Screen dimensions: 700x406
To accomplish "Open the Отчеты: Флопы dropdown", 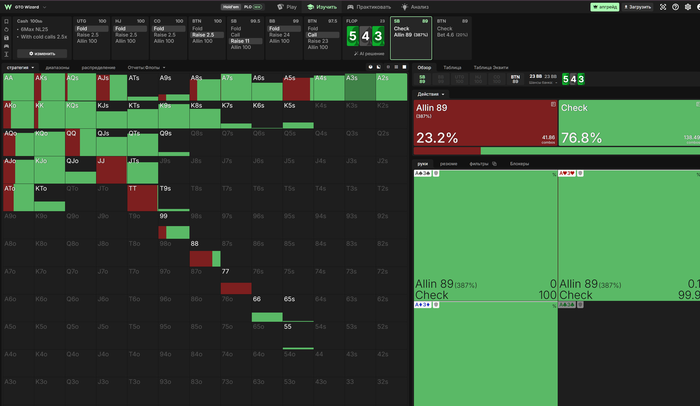I will [146, 67].
